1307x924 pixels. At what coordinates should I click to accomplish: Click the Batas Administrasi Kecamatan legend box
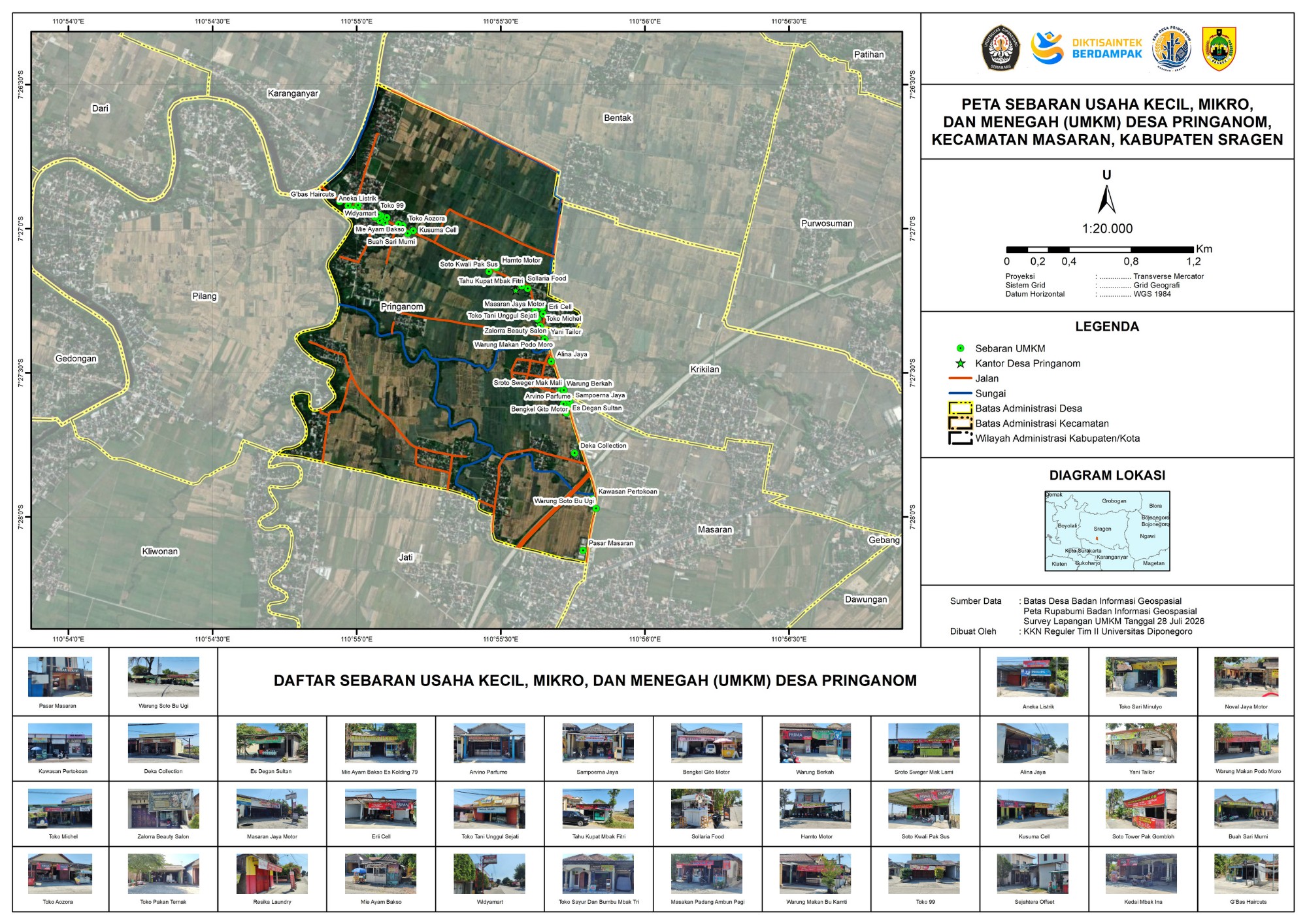point(960,423)
